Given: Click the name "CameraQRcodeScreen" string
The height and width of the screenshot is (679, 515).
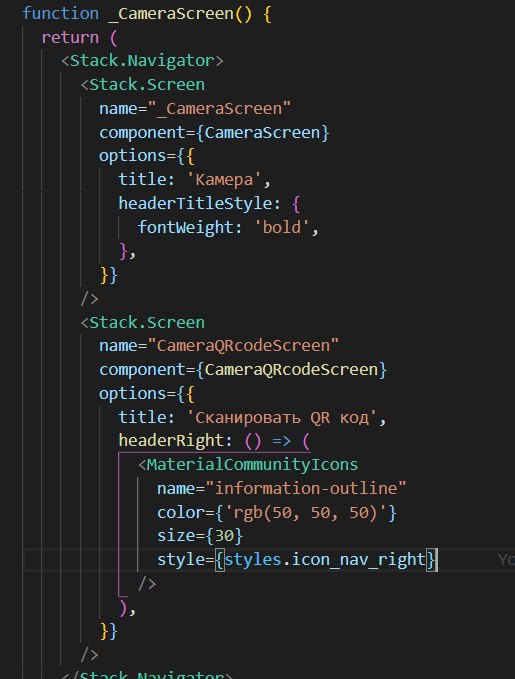Looking at the screenshot, I should (x=243, y=346).
